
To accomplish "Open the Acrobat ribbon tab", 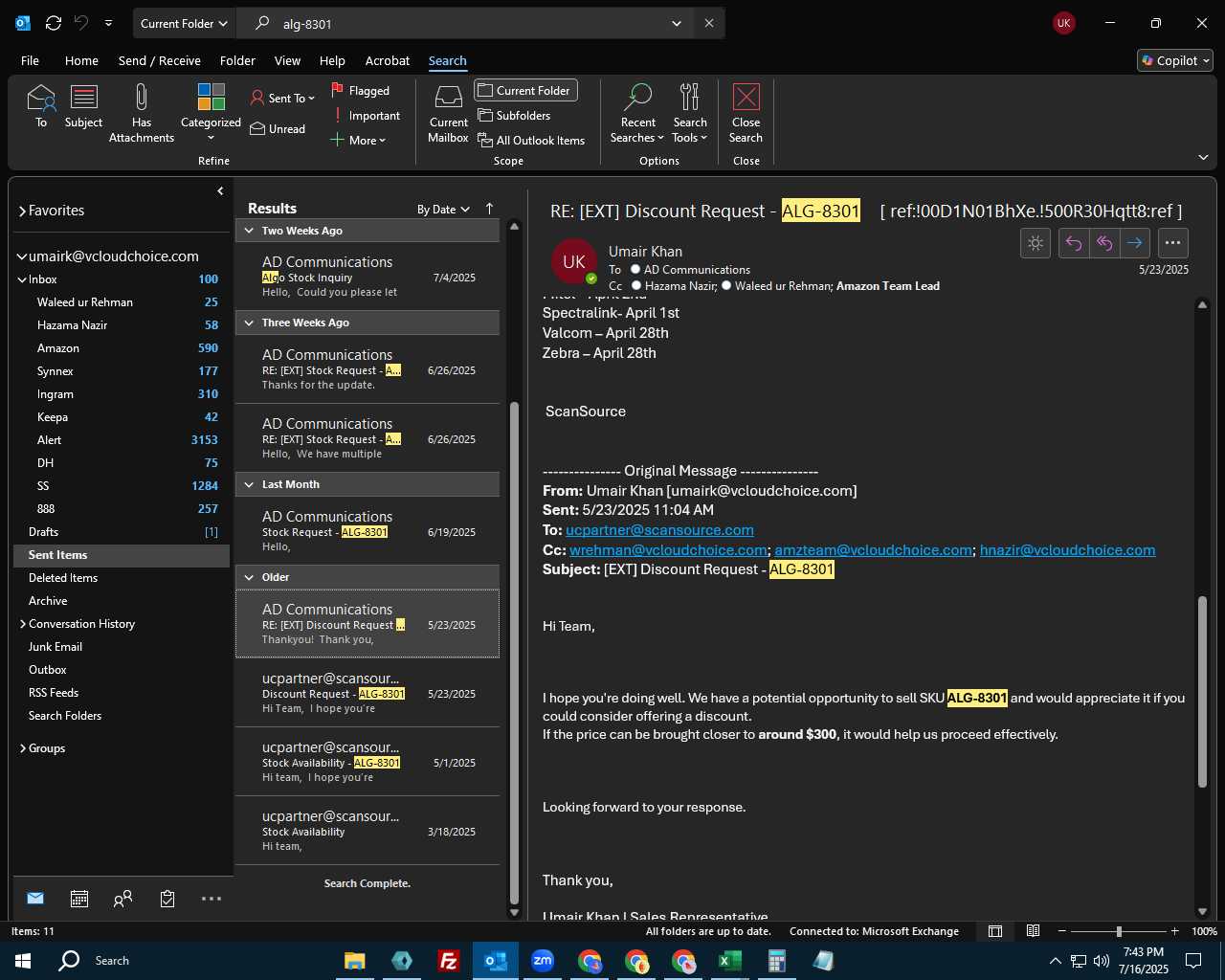I will (388, 60).
